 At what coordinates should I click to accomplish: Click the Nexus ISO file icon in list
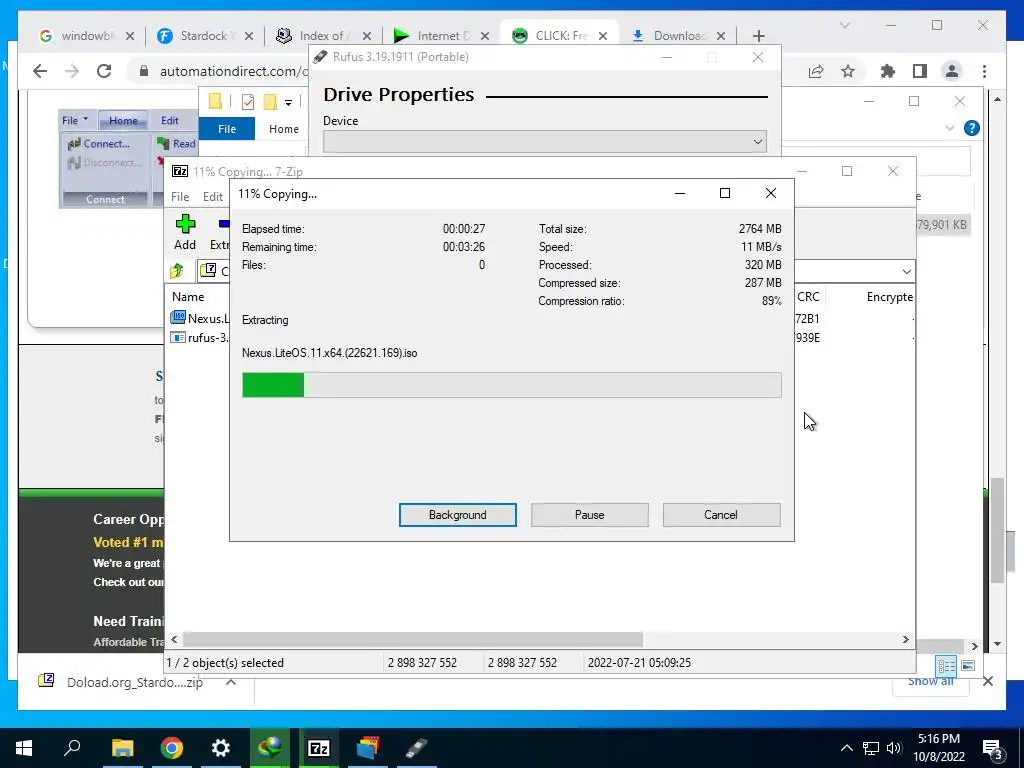[x=178, y=318]
